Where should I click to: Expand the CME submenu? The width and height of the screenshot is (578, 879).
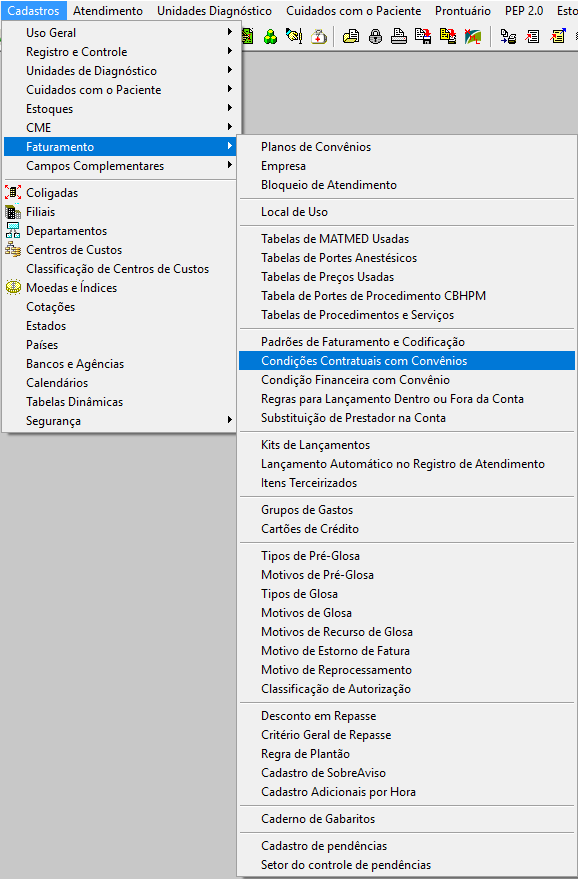(120, 128)
